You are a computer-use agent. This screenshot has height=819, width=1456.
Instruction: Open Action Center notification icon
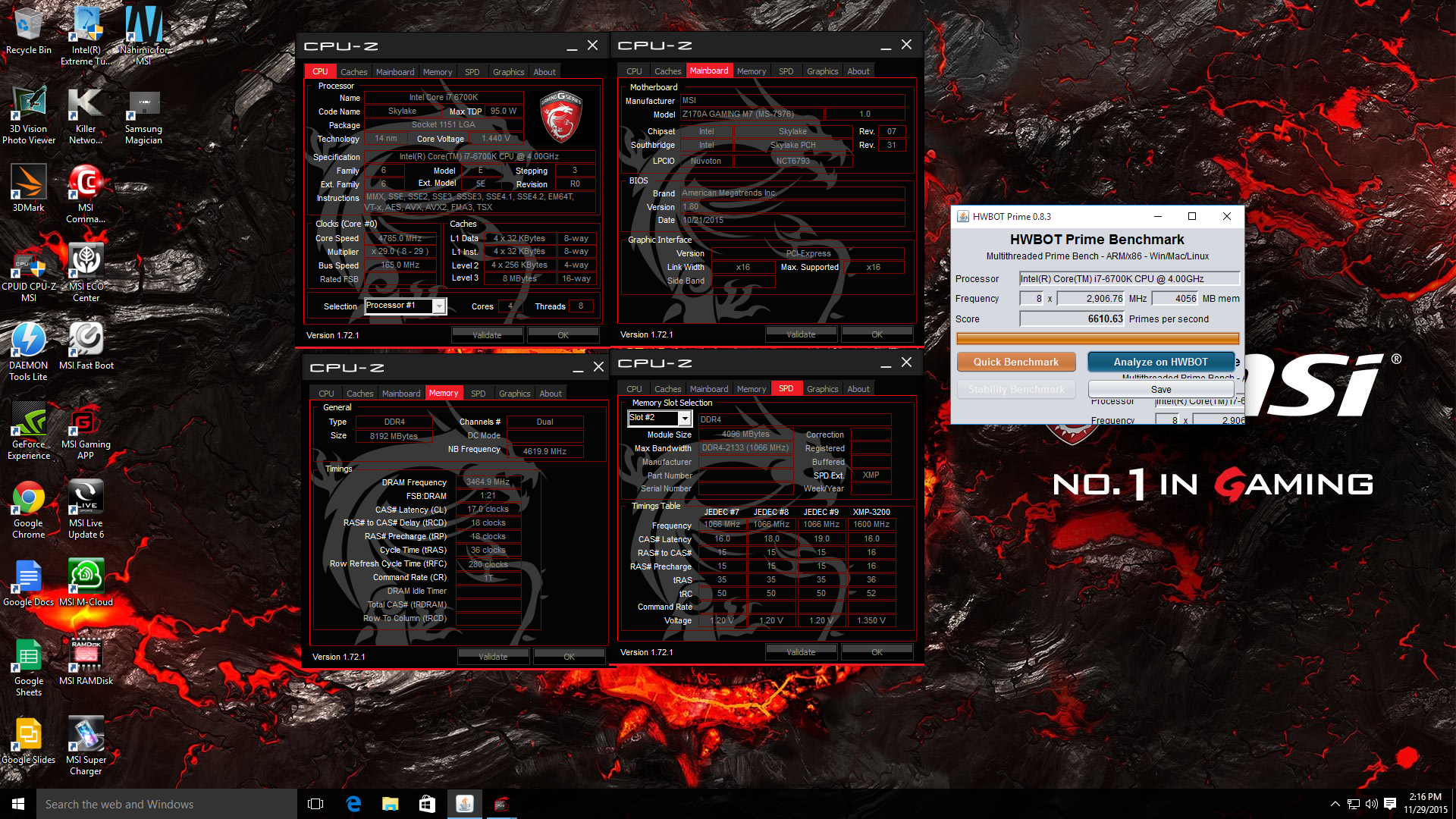pos(1390,804)
